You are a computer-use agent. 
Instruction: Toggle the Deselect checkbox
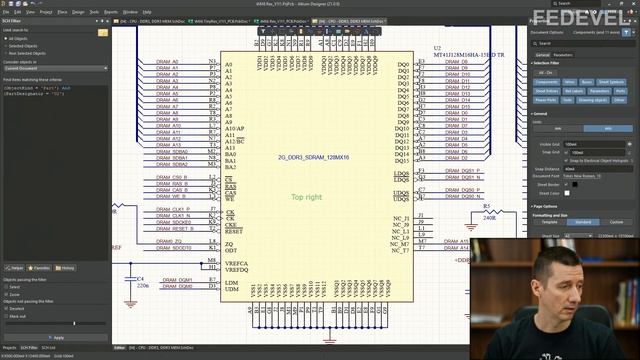(6, 309)
